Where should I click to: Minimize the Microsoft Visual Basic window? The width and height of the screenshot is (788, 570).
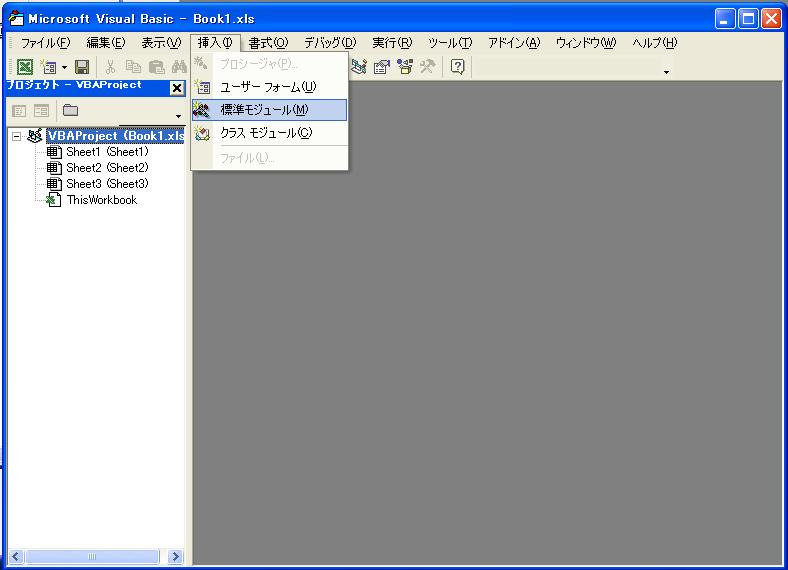click(724, 19)
